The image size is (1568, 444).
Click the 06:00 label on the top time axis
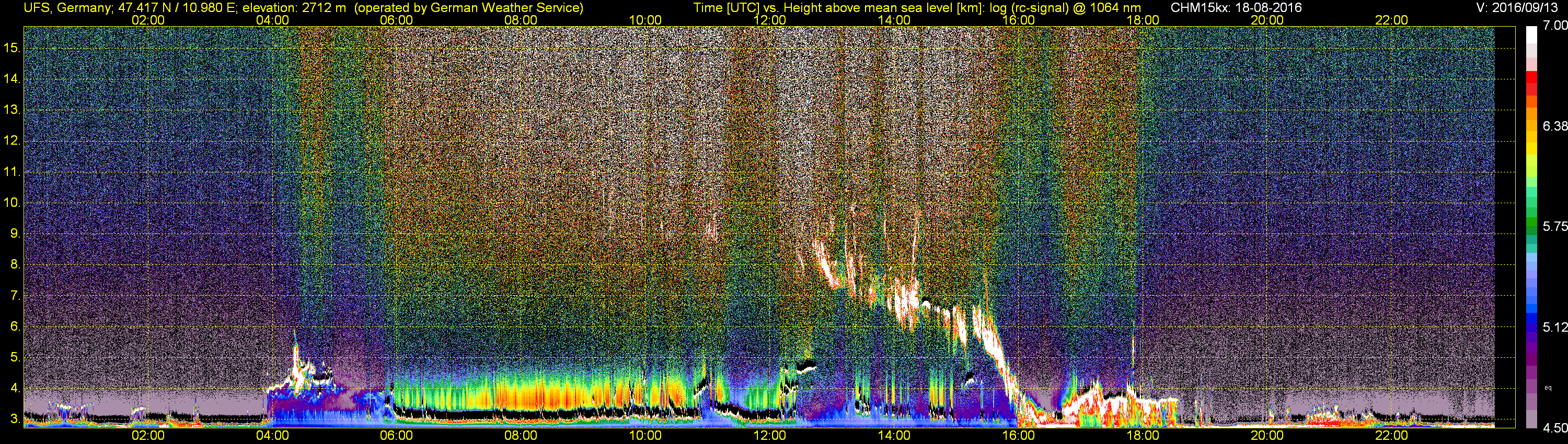pyautogui.click(x=396, y=19)
